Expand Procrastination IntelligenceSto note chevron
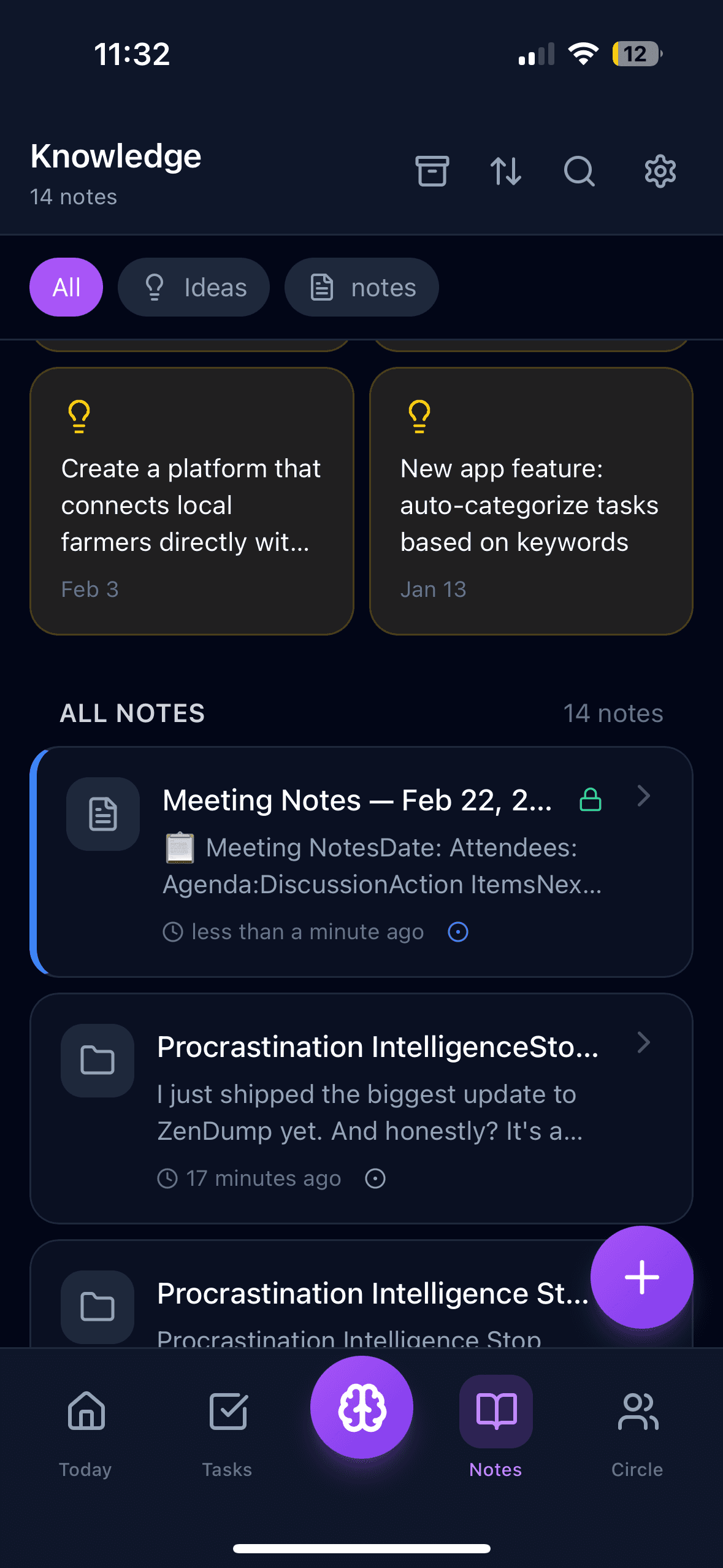Screen dimensions: 723x1568 point(643,1043)
